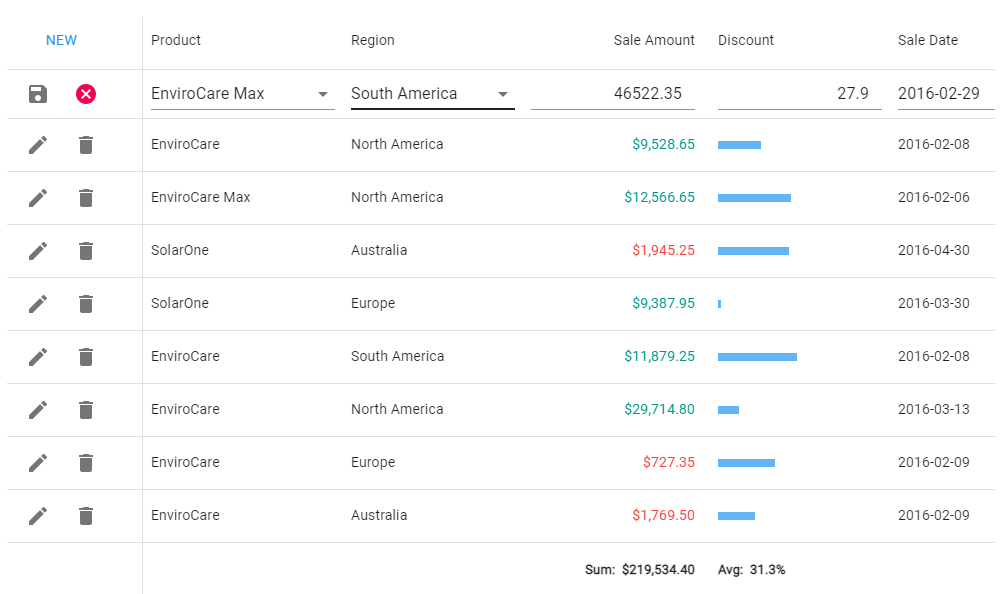
Task: Delete the EnviroCare Europe record
Action: tap(86, 462)
